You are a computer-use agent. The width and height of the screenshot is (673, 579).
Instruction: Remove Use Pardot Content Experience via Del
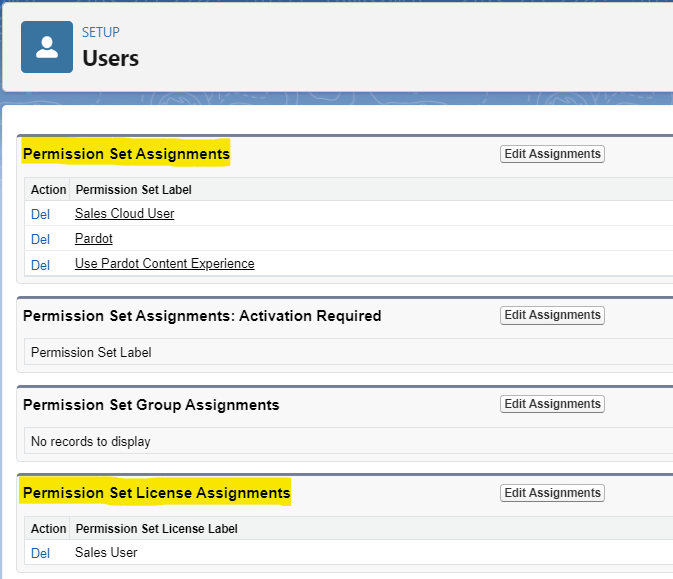40,265
